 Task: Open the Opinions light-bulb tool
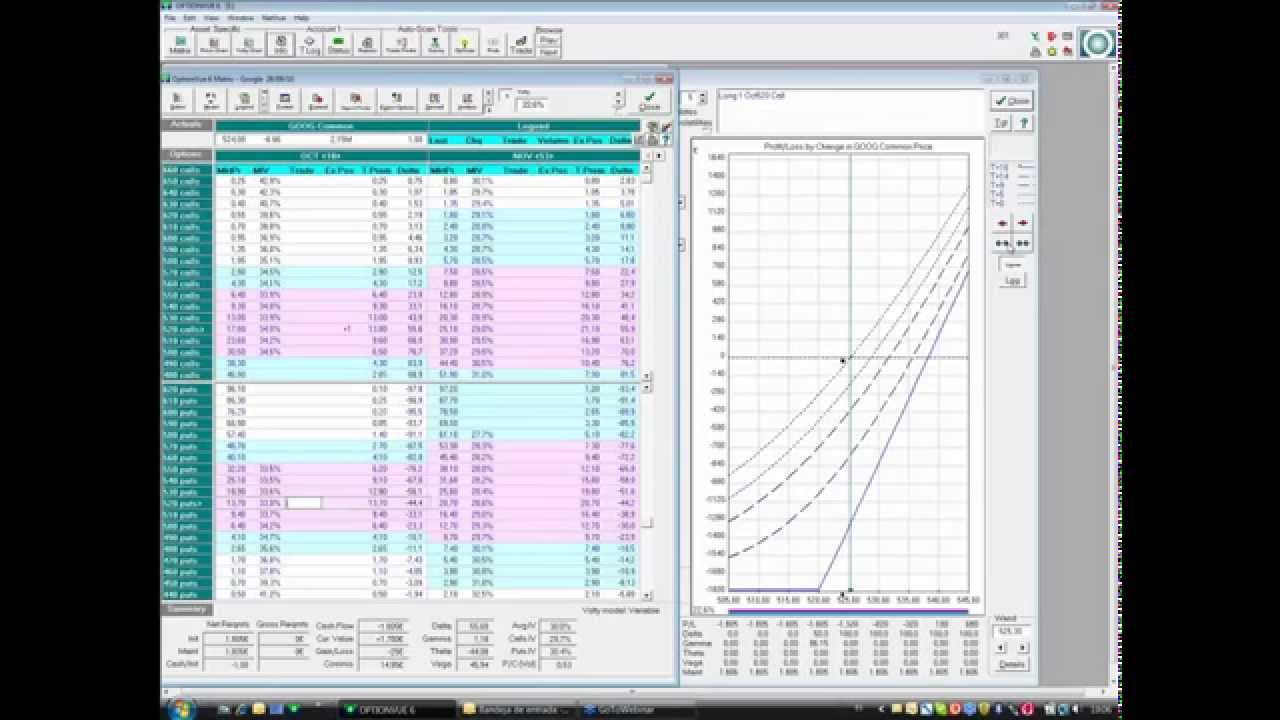[464, 44]
